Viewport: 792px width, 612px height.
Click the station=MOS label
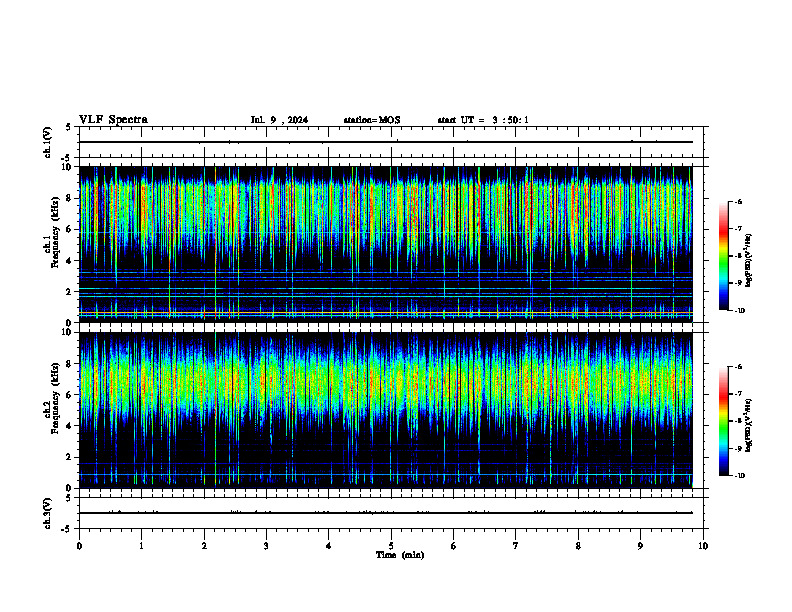372,120
